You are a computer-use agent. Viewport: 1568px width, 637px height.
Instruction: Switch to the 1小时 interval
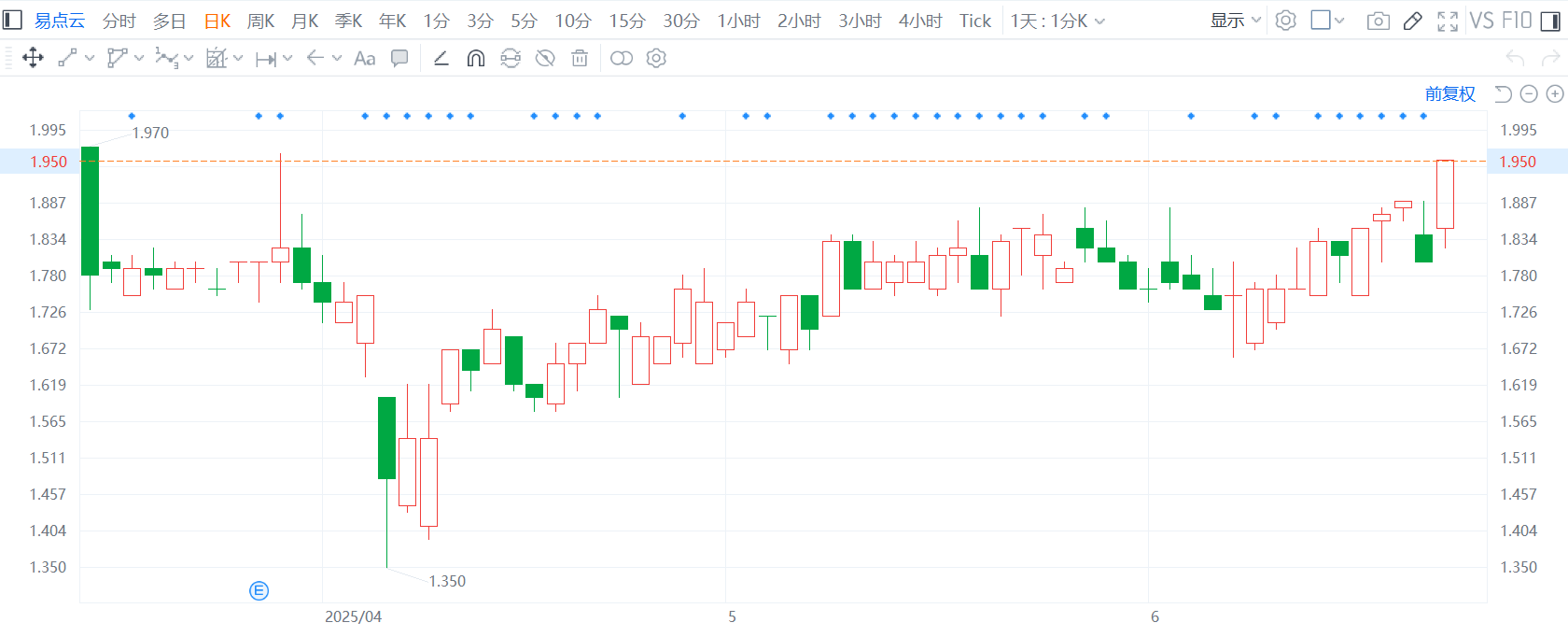tap(739, 21)
